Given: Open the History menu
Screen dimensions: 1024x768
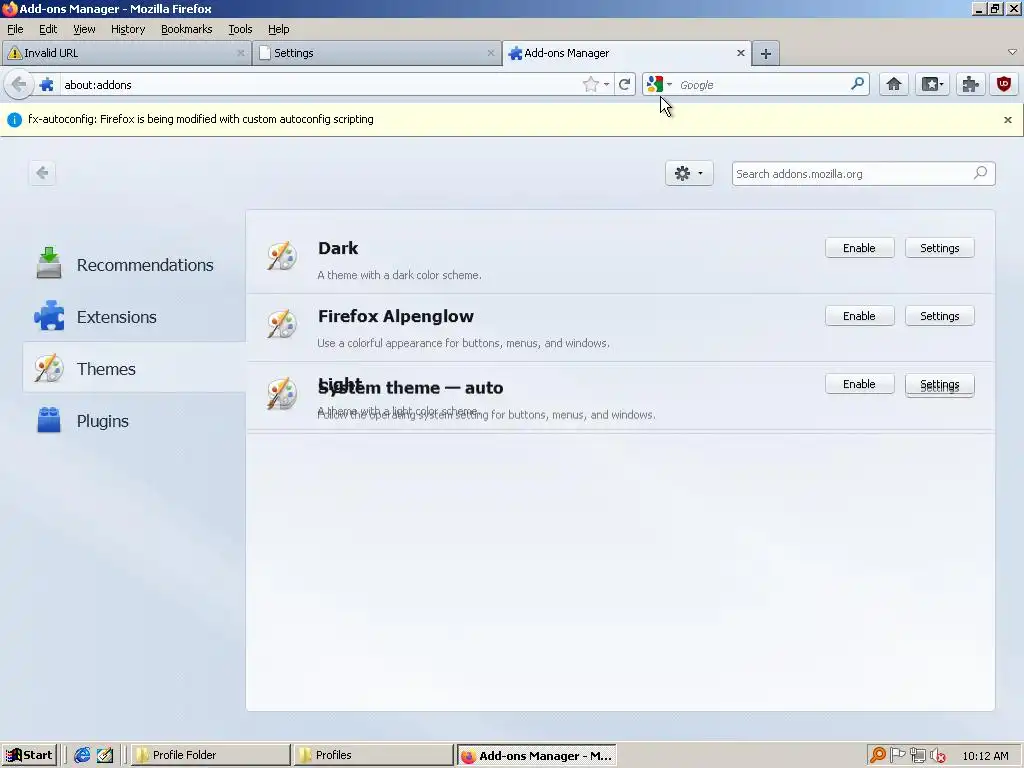Looking at the screenshot, I should (128, 29).
